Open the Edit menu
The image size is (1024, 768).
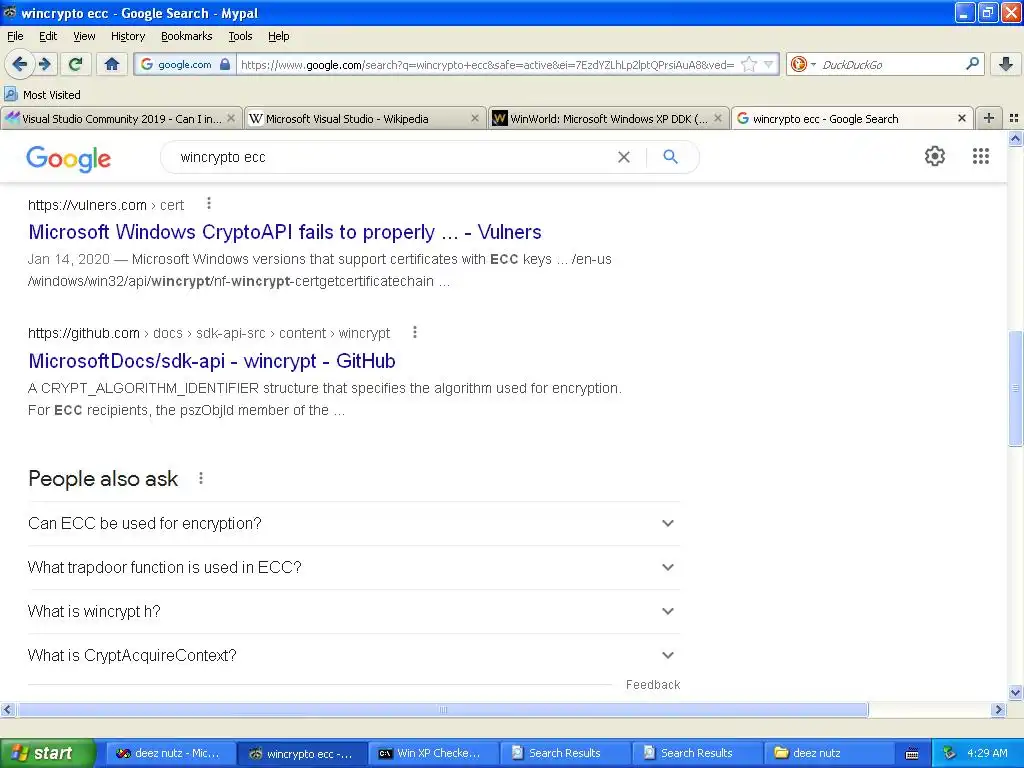point(48,36)
